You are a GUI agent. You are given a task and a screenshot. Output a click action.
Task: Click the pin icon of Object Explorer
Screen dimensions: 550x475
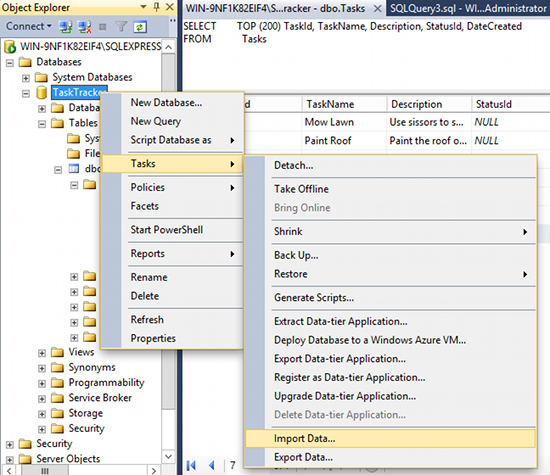click(156, 7)
